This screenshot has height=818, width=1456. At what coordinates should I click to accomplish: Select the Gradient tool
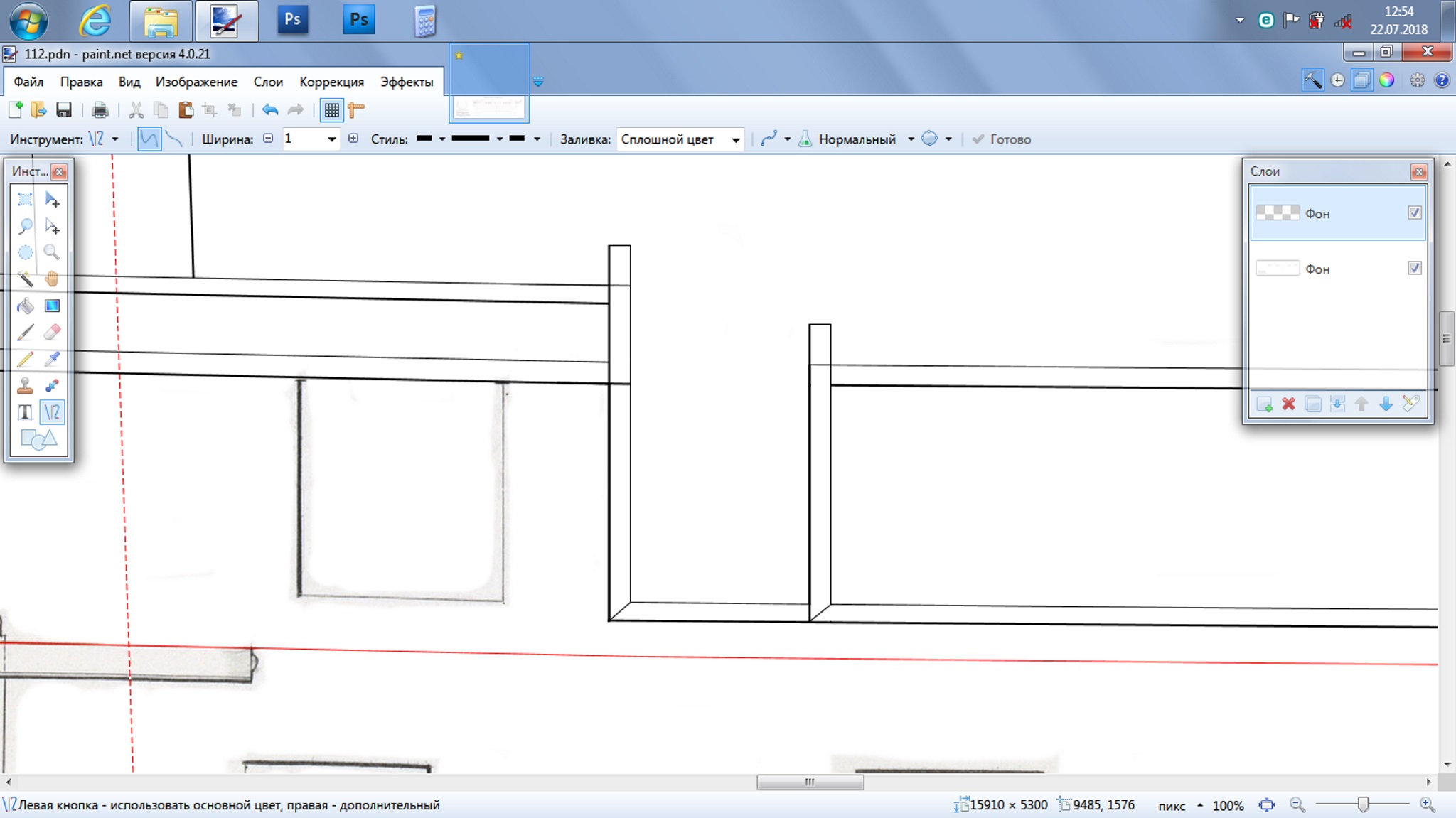pyautogui.click(x=52, y=306)
